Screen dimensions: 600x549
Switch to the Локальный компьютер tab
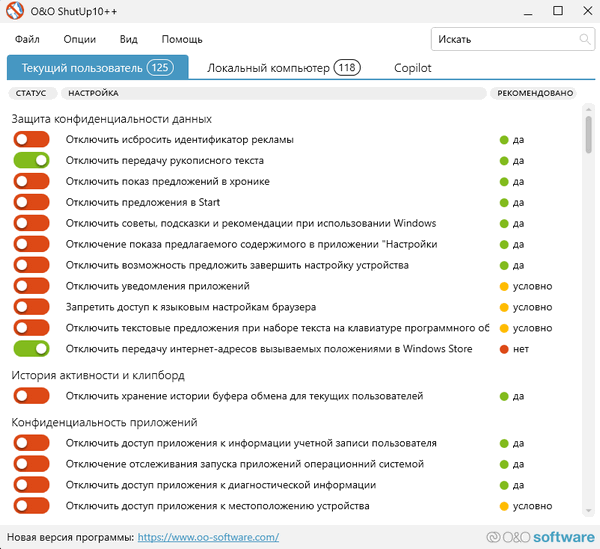284,68
